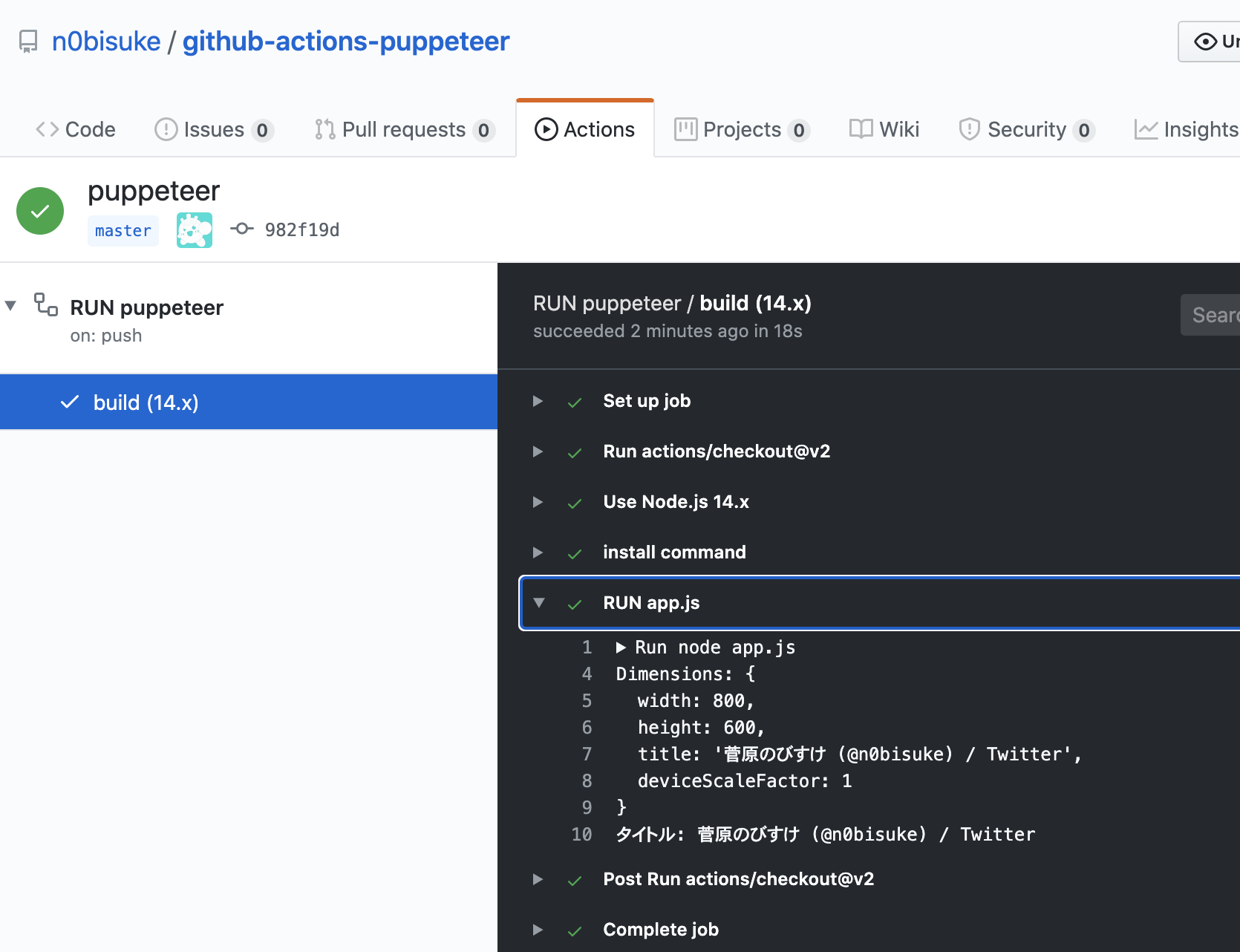This screenshot has height=952, width=1240.
Task: Open the Actions tab
Action: tap(585, 129)
